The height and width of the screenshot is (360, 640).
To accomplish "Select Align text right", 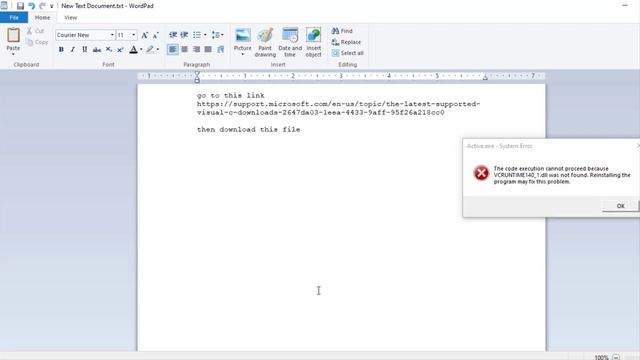I will click(x=196, y=49).
